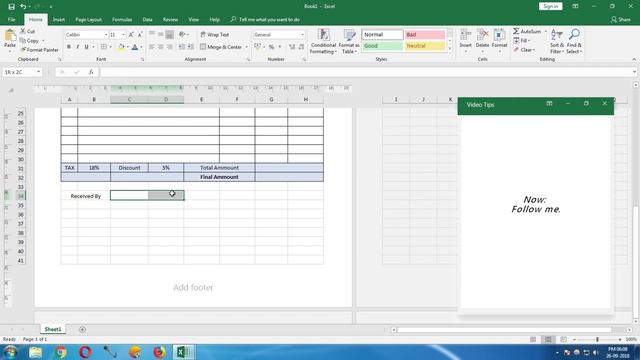The height and width of the screenshot is (360, 640).
Task: Click the Sign in button
Action: coord(551,7)
